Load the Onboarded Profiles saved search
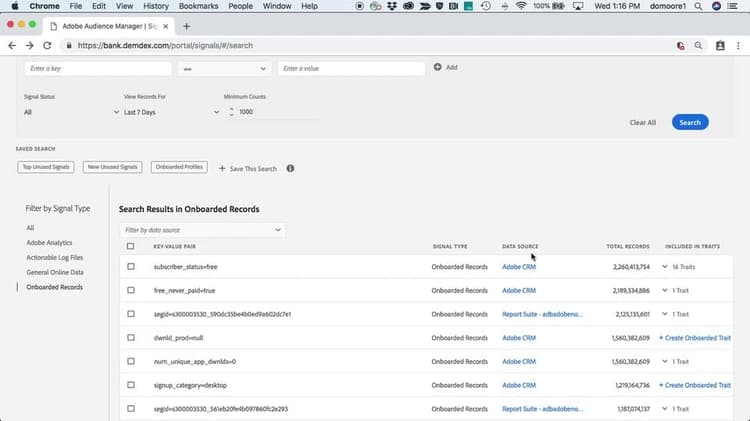This screenshot has width=750, height=421. pyautogui.click(x=179, y=167)
